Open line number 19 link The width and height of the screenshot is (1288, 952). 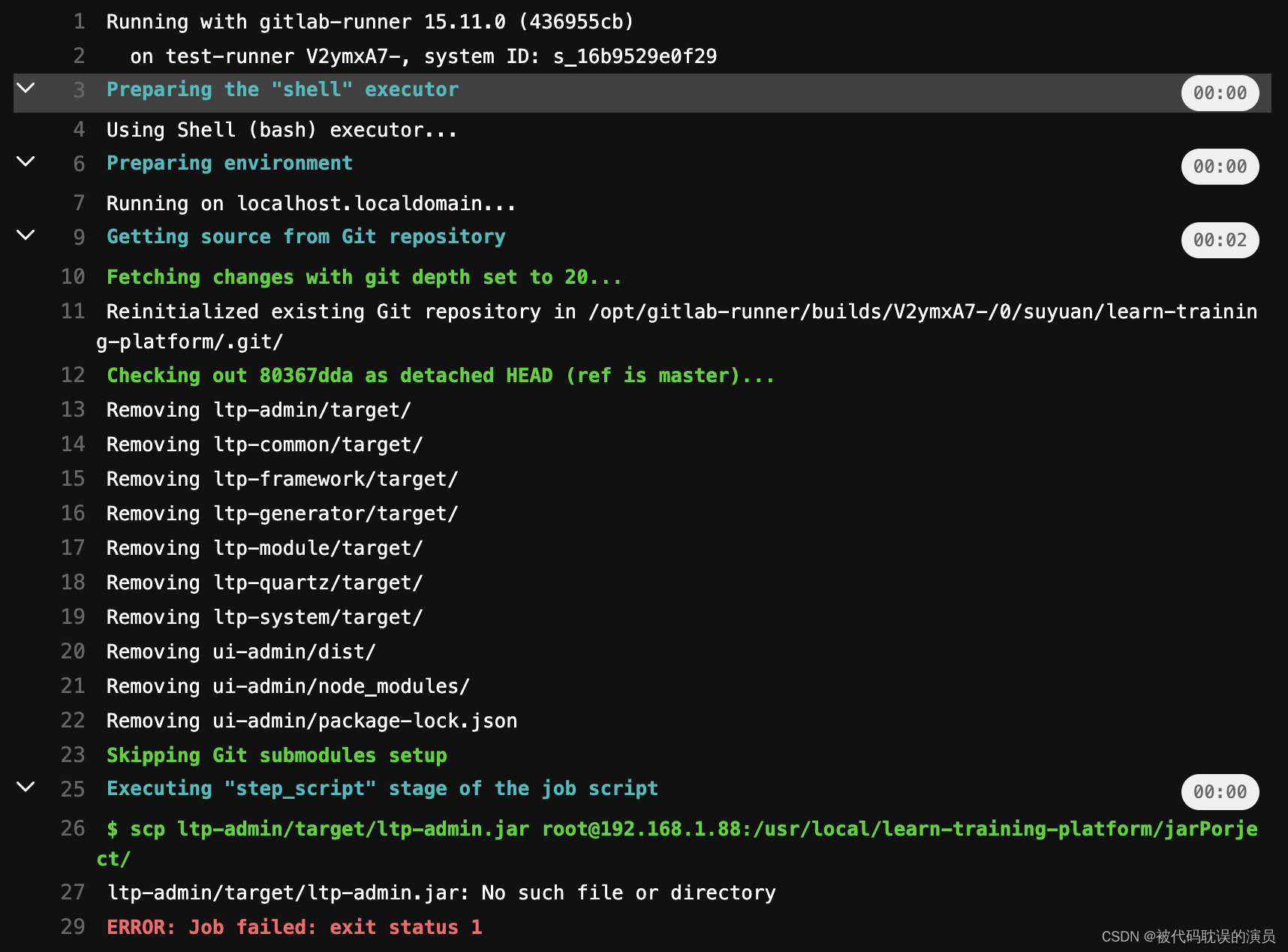click(73, 617)
